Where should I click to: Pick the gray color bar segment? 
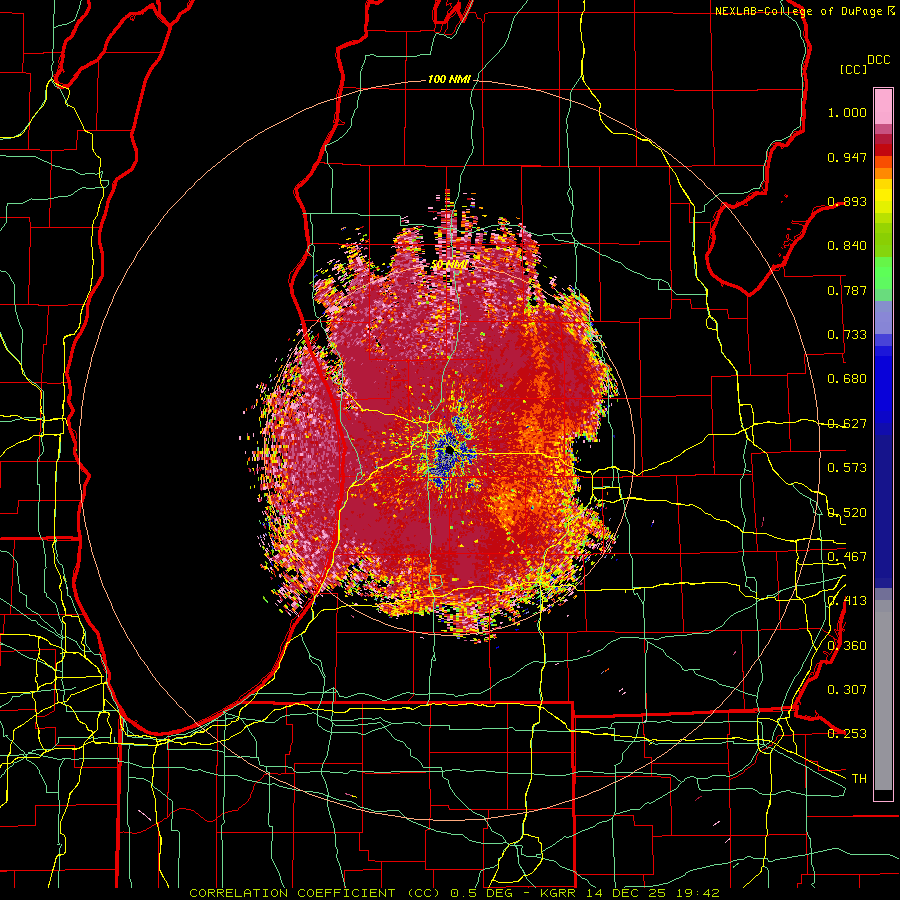(883, 695)
